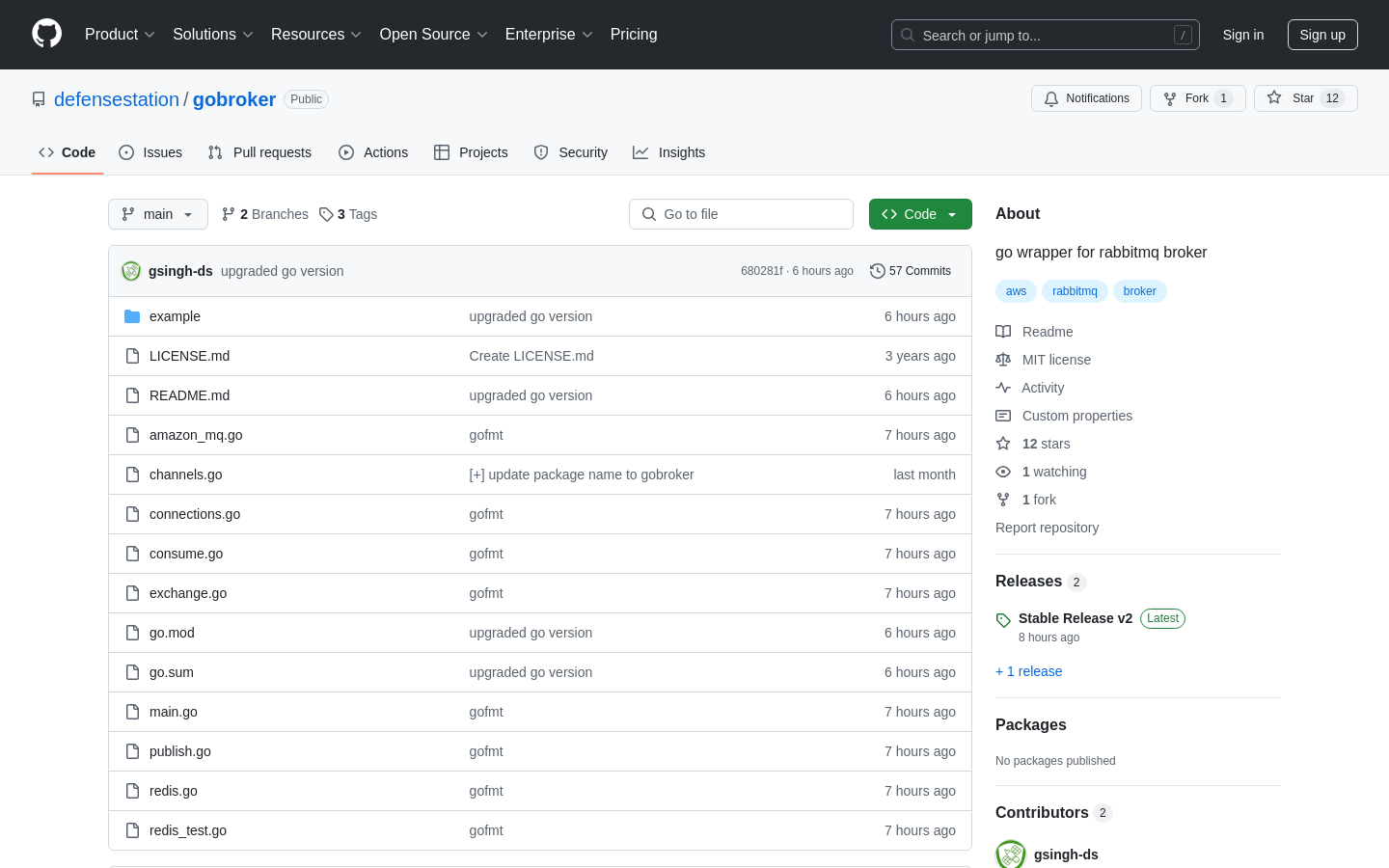Screen dimensions: 1389x868
Task: Open the Pricing page
Action: [634, 35]
